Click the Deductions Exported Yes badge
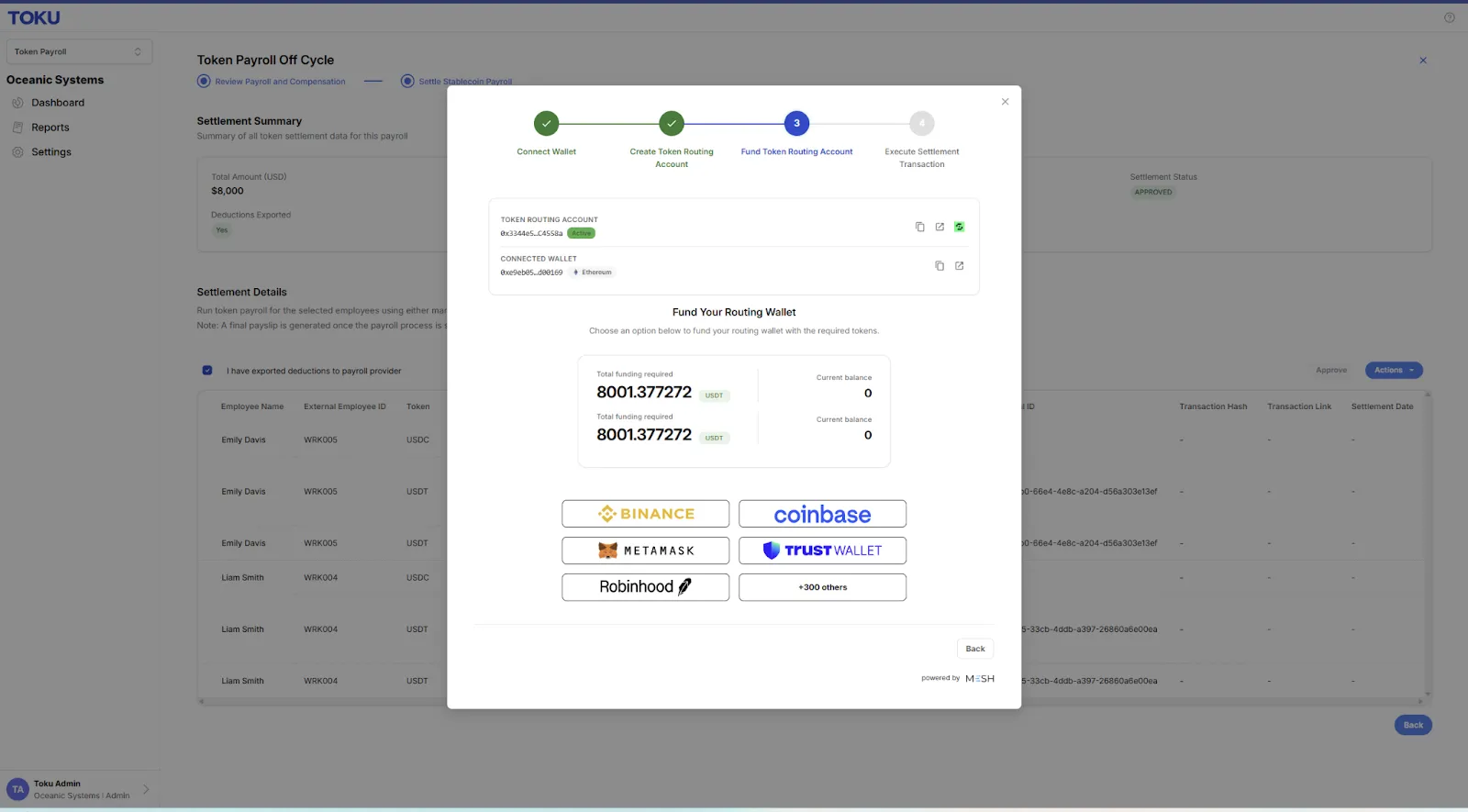1468x812 pixels. 222,230
